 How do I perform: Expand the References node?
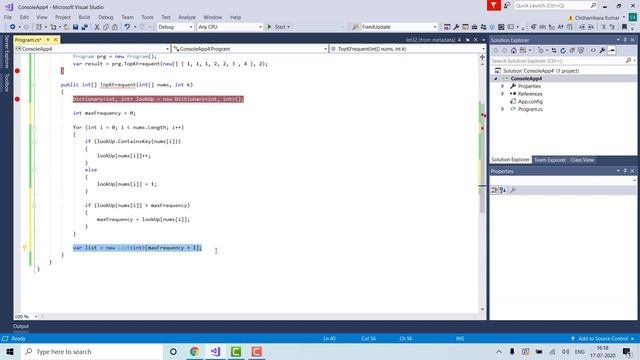coord(503,94)
